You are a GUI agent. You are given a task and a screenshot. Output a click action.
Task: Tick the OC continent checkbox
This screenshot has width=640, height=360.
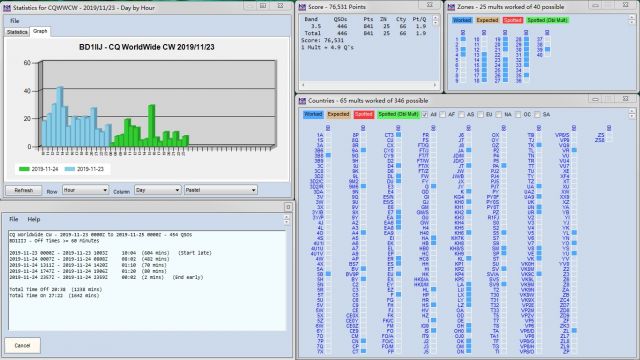[x=518, y=115]
